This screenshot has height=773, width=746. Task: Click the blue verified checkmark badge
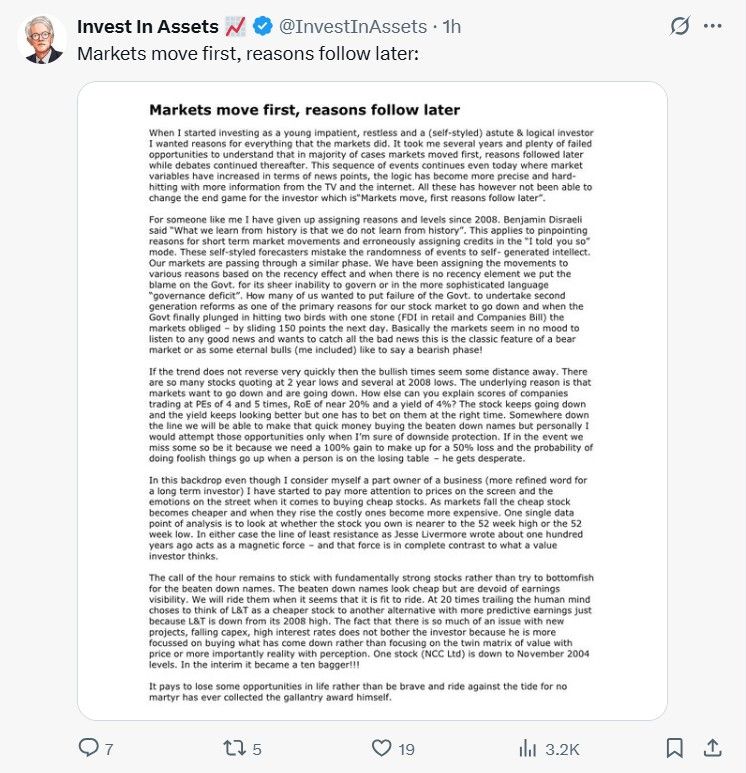[262, 26]
